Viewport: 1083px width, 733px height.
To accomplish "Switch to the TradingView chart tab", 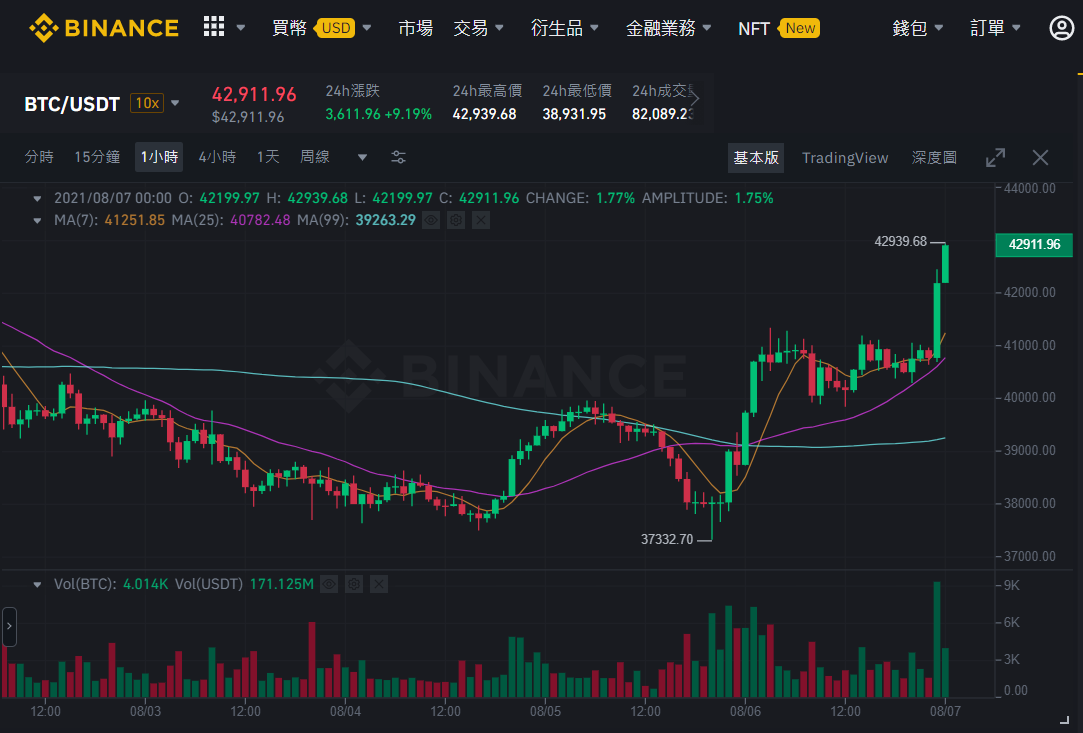I will pyautogui.click(x=845, y=158).
